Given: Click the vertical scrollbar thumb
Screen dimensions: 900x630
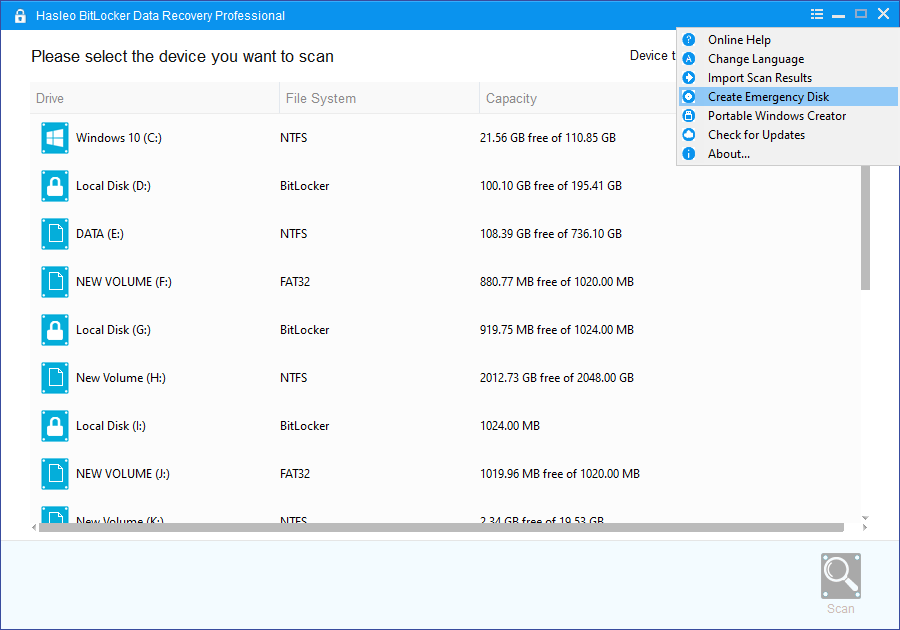Looking at the screenshot, I should [865, 228].
